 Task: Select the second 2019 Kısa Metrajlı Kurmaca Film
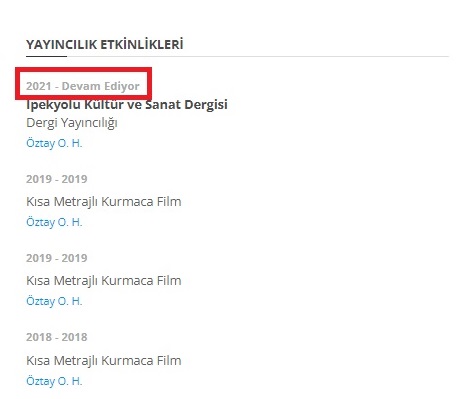[104, 281]
